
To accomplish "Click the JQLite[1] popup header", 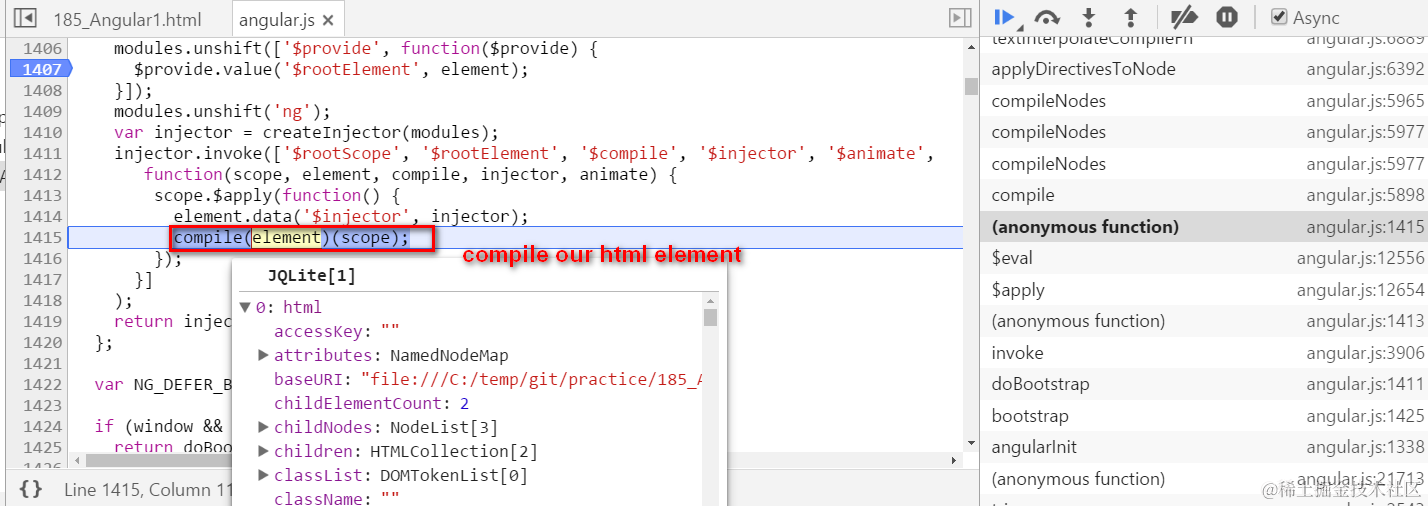I will coord(311,276).
